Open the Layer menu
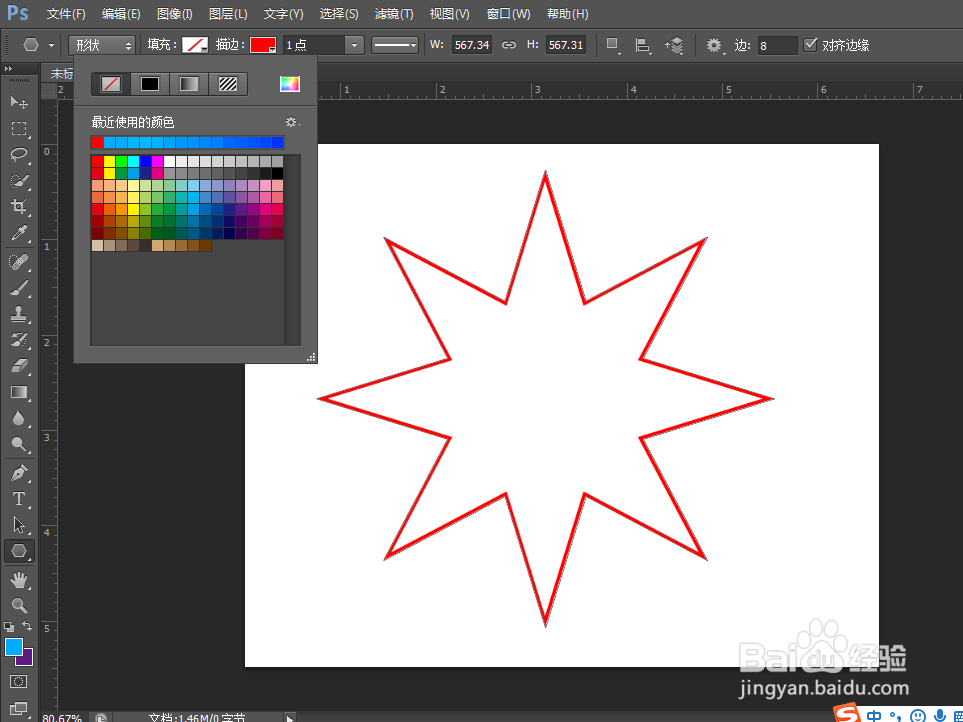This screenshot has width=963, height=722. [x=228, y=14]
